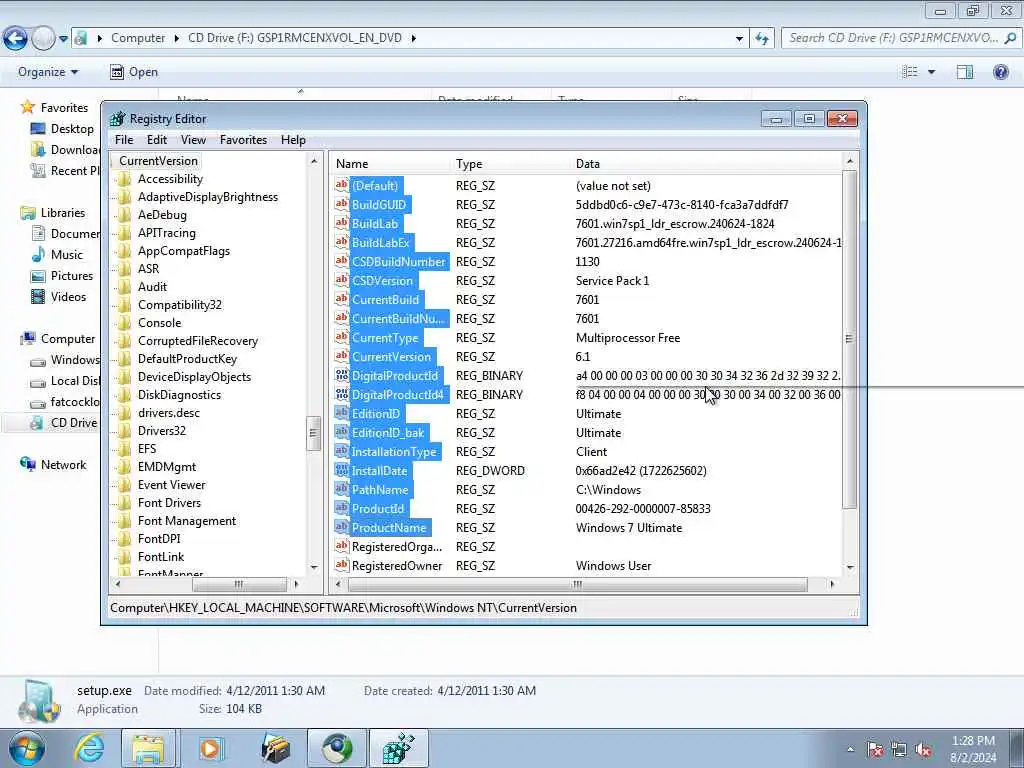Screen dimensions: 1024x768
Task: Select the Drivers32 key in the tree
Action: point(161,430)
